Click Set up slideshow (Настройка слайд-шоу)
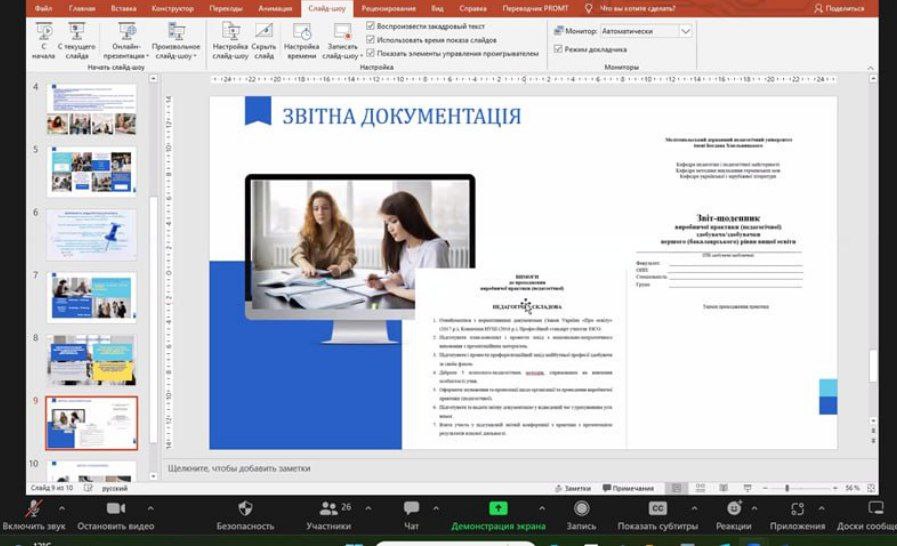897x546 pixels. click(230, 39)
